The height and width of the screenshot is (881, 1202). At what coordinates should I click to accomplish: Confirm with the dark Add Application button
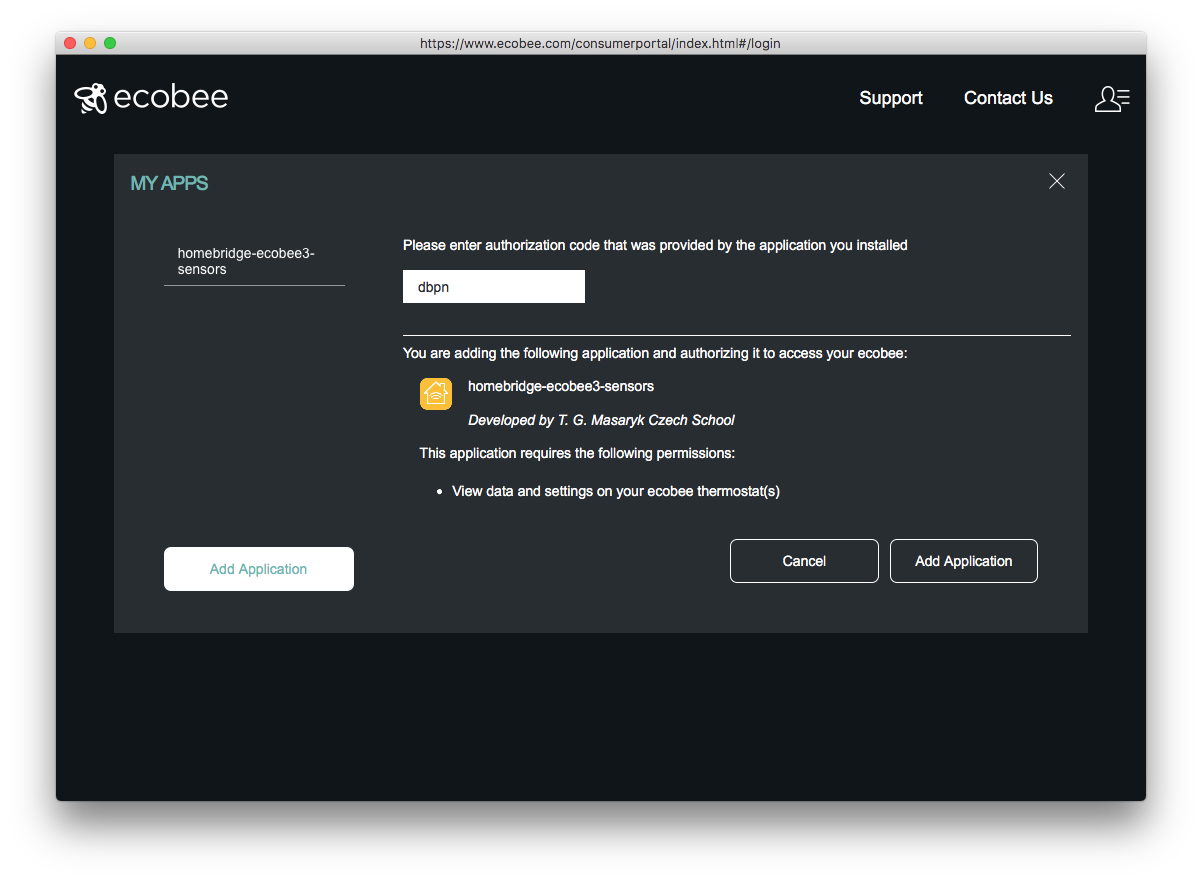964,561
